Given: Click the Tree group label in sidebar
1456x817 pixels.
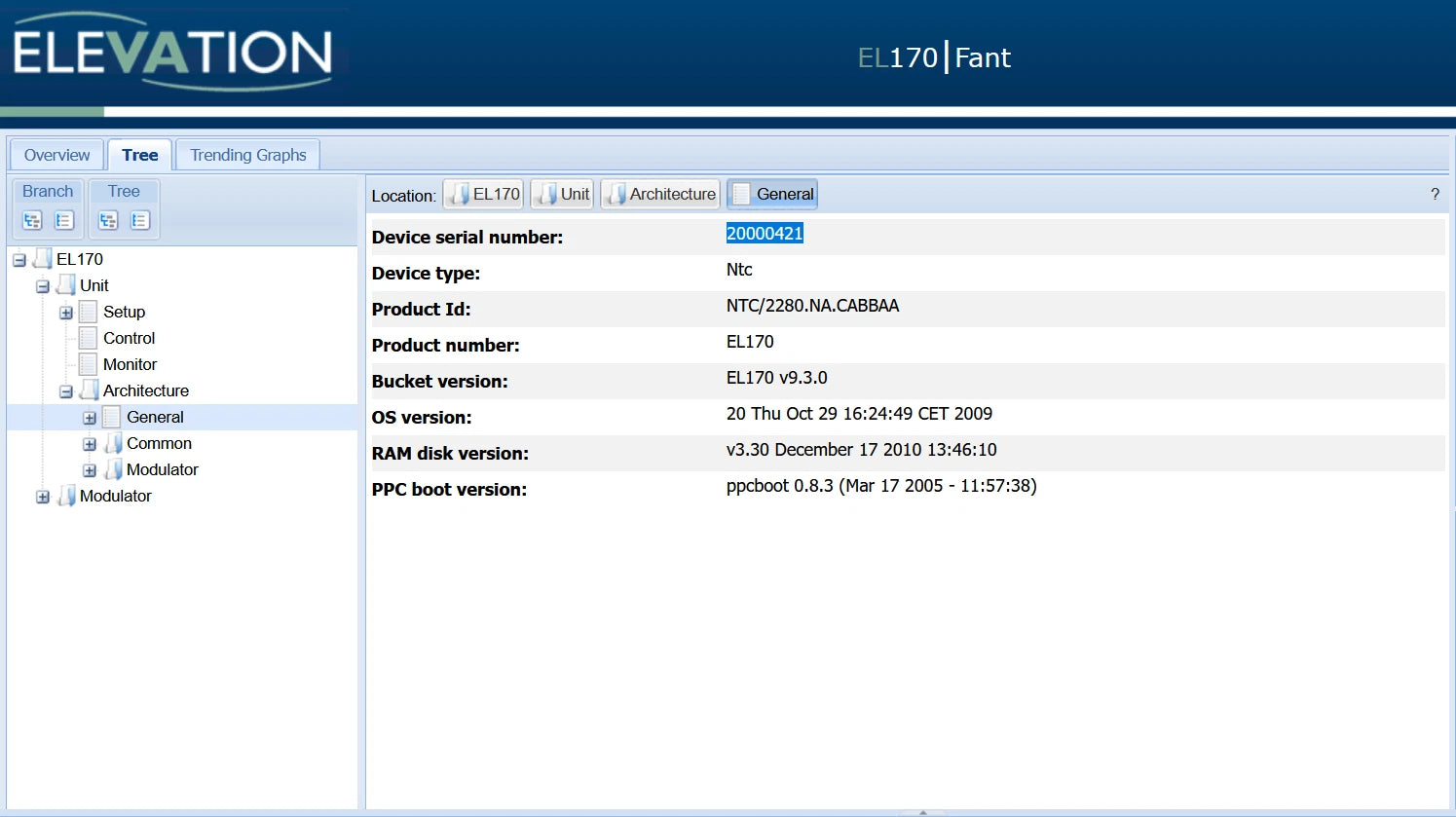Looking at the screenshot, I should pos(124,192).
